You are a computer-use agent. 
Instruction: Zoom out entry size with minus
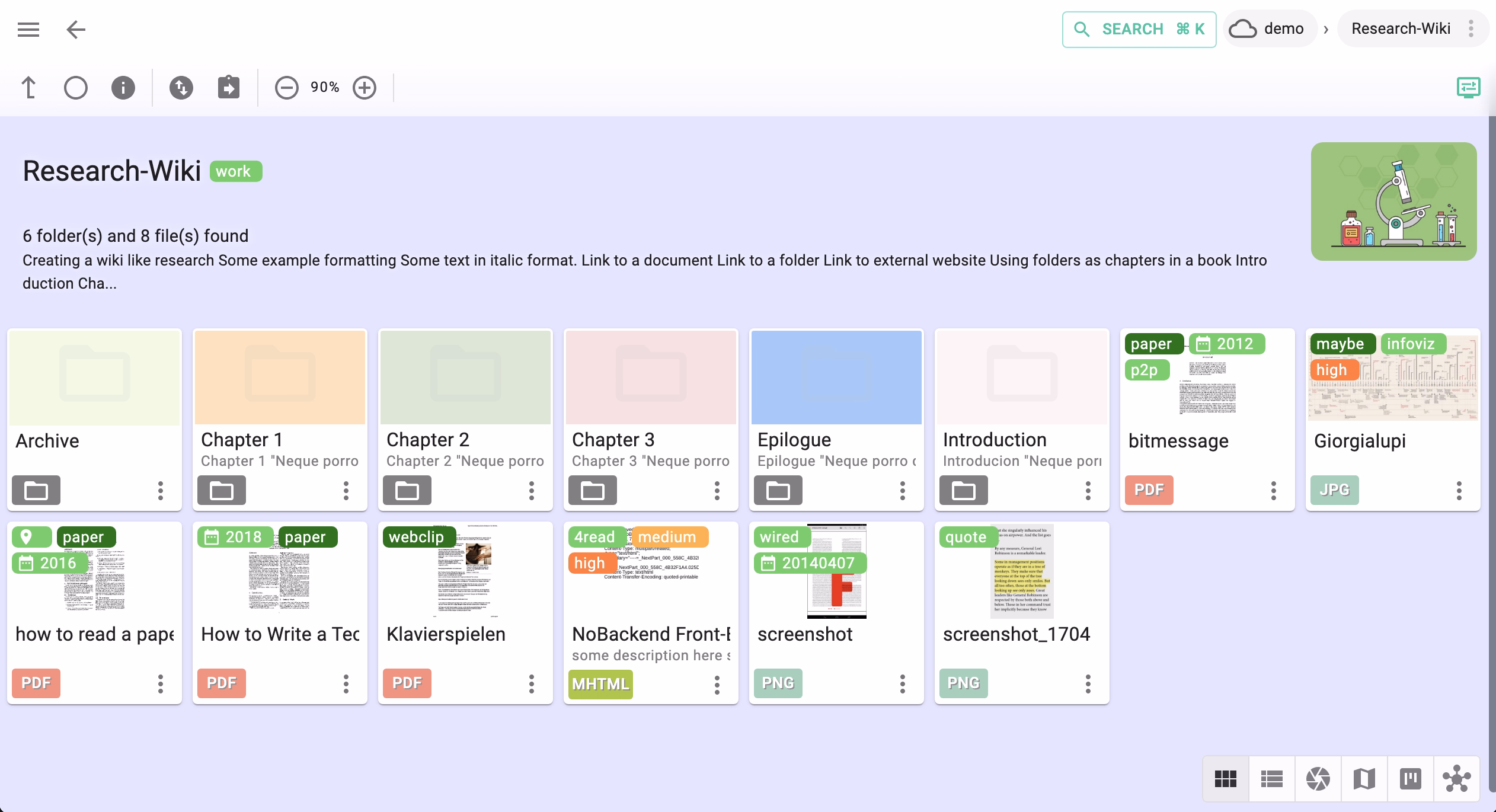pos(286,88)
